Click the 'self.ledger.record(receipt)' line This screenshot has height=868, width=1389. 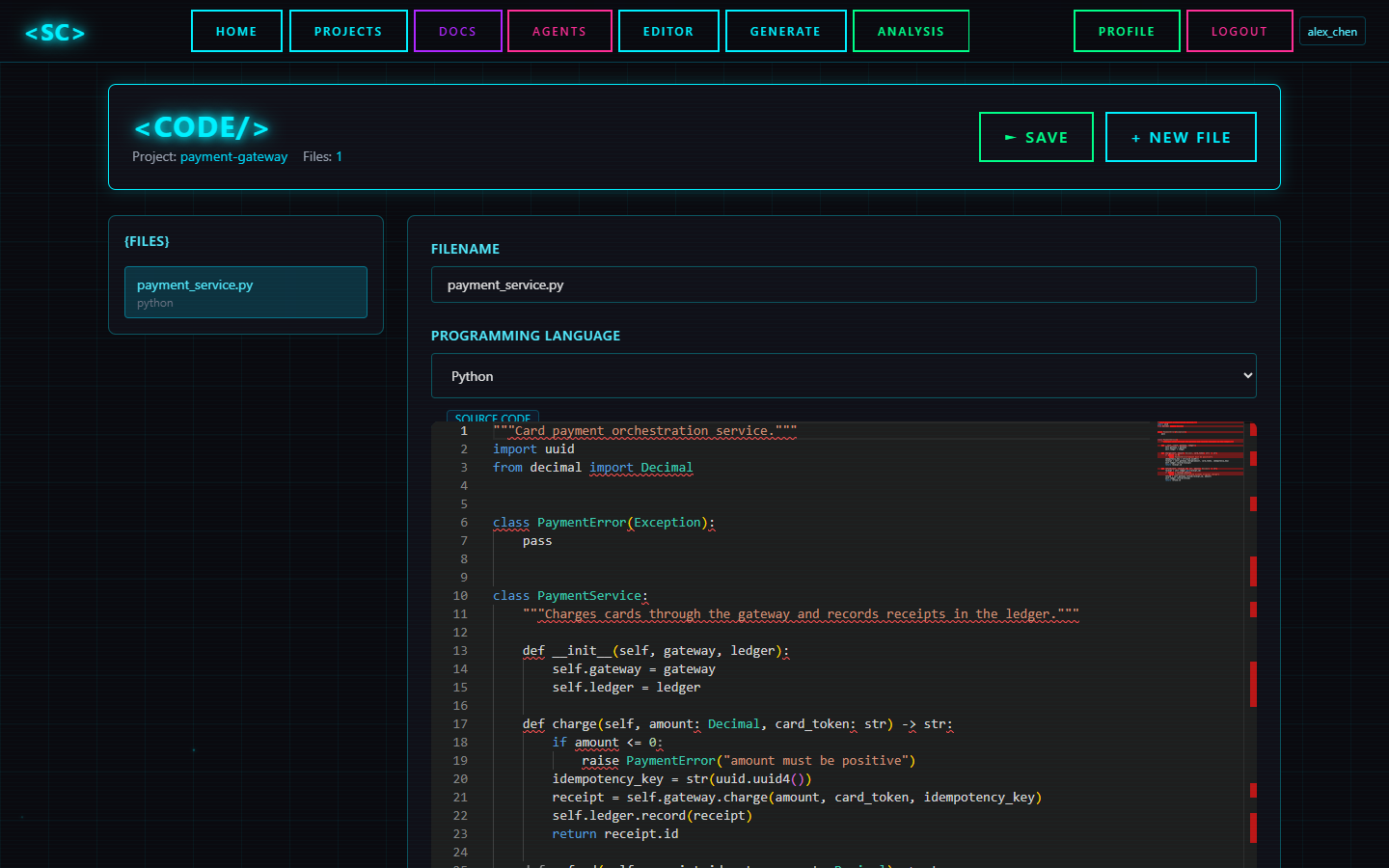tap(652, 816)
